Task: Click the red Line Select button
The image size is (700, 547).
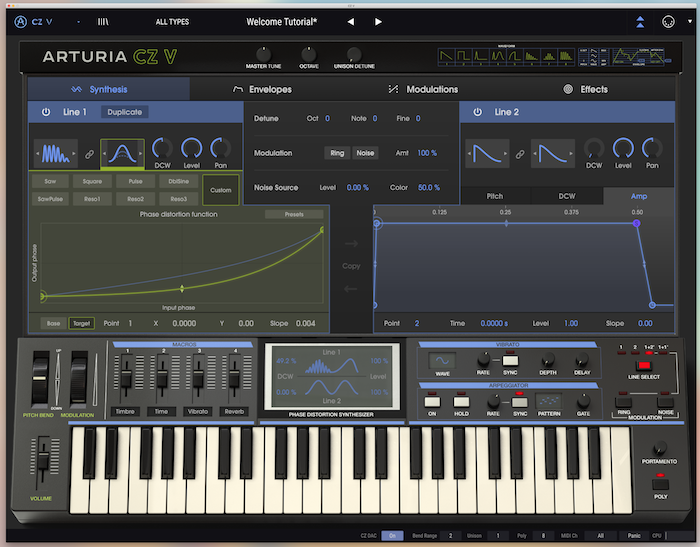Action: 644,365
